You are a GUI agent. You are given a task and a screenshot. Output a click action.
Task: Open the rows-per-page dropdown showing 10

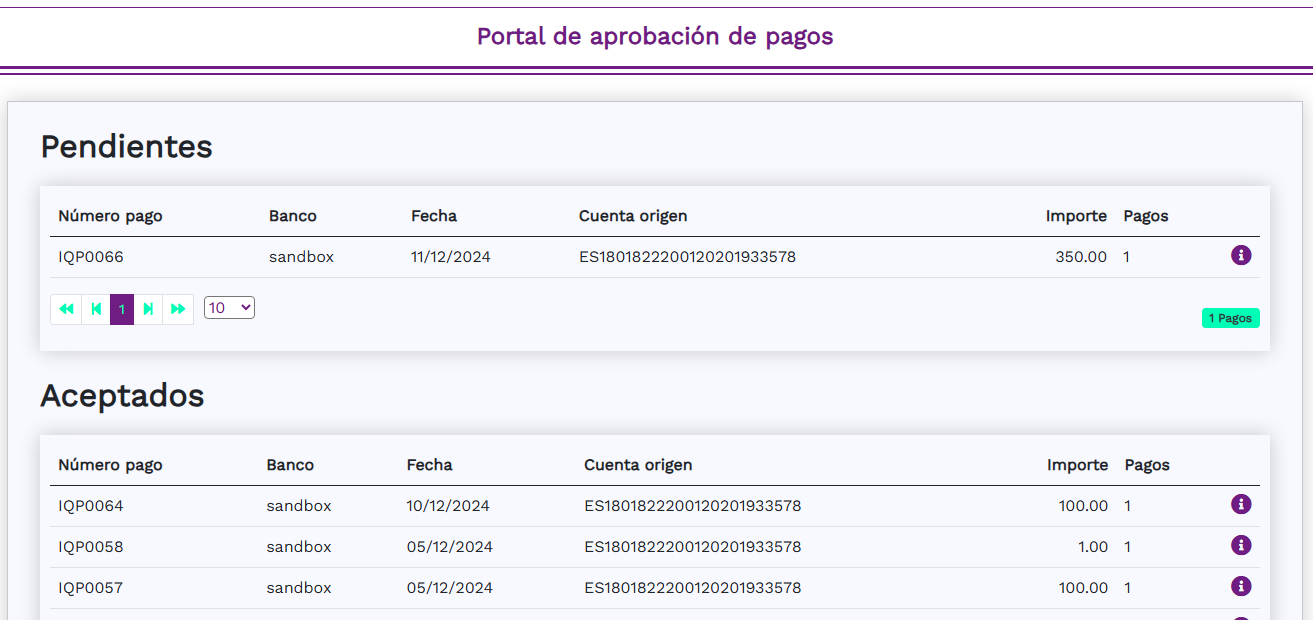229,308
